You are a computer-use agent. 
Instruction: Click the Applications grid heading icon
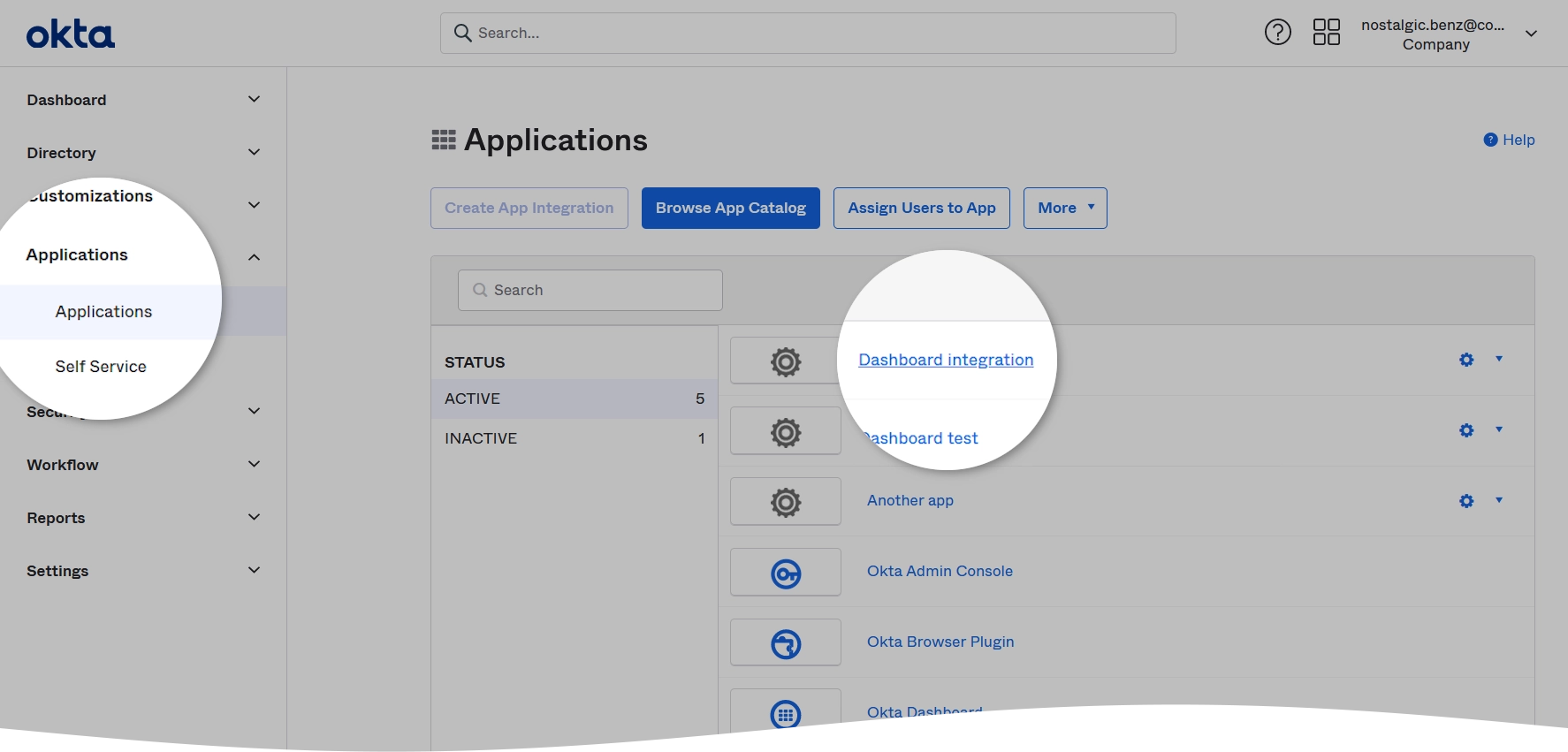tap(444, 140)
